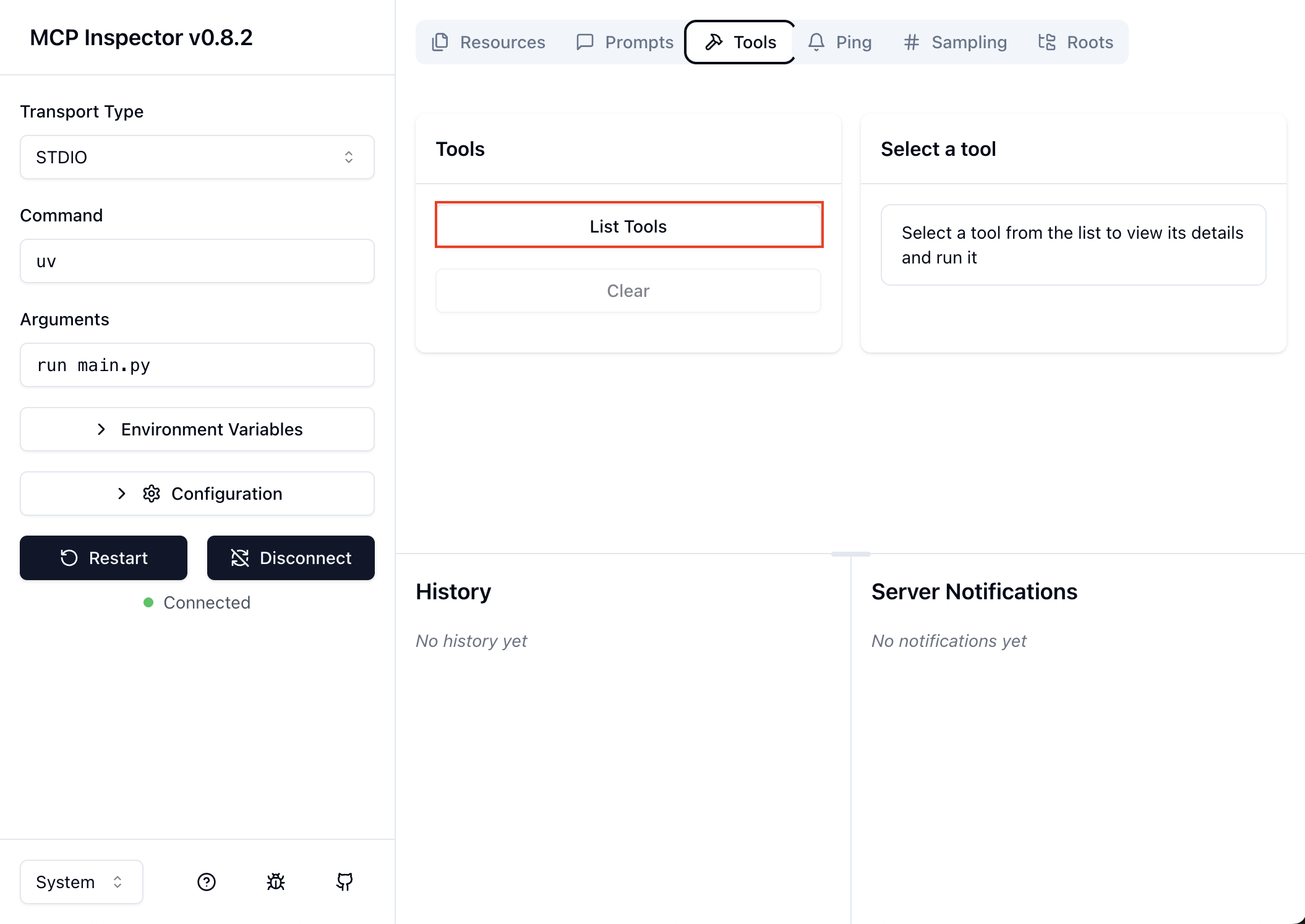Switch to the Resources tab
1305x924 pixels.
click(x=489, y=42)
